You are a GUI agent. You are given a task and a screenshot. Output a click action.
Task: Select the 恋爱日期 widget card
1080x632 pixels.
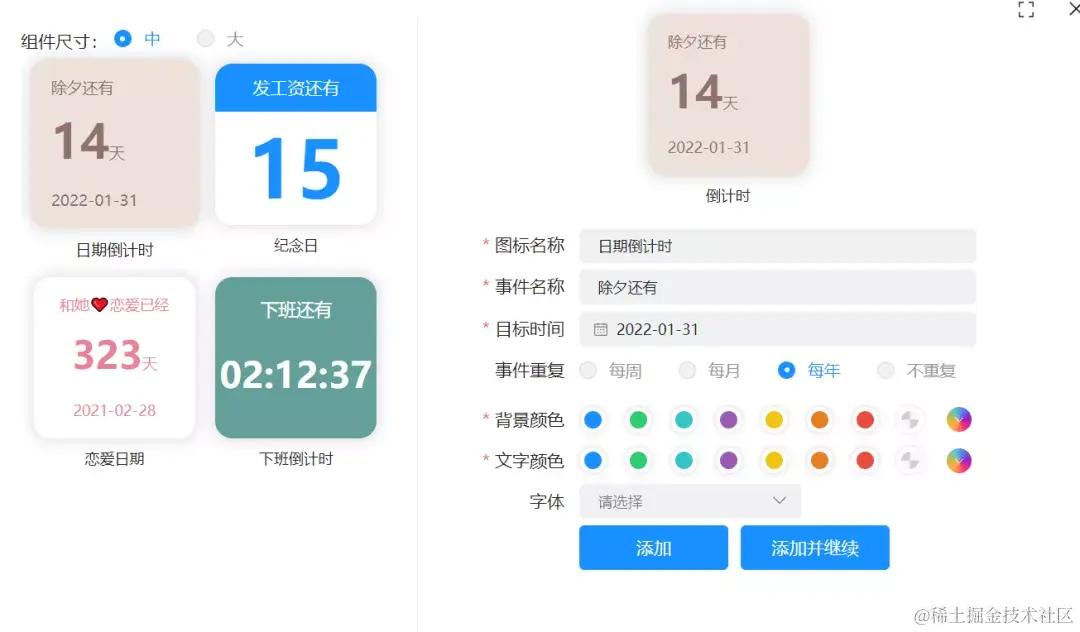(x=114, y=357)
